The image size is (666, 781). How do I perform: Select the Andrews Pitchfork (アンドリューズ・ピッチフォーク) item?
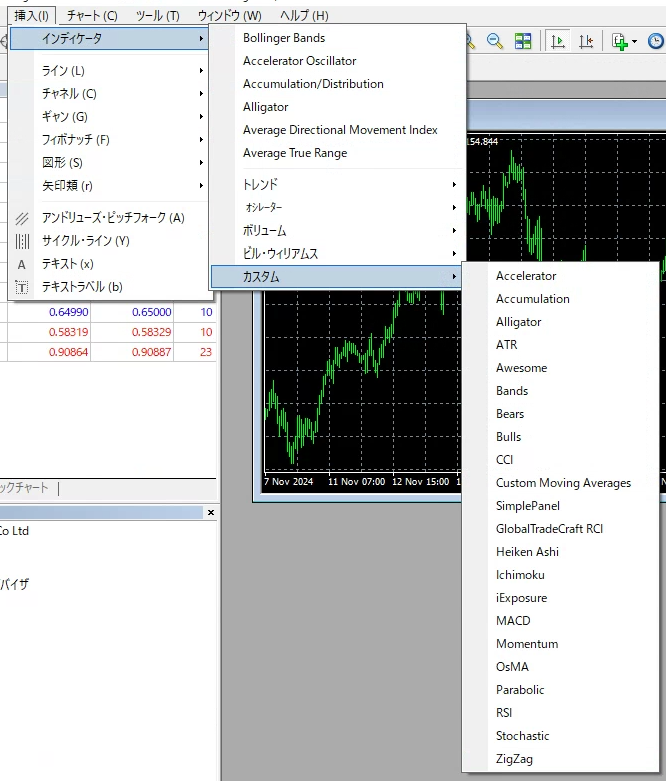click(x=112, y=218)
